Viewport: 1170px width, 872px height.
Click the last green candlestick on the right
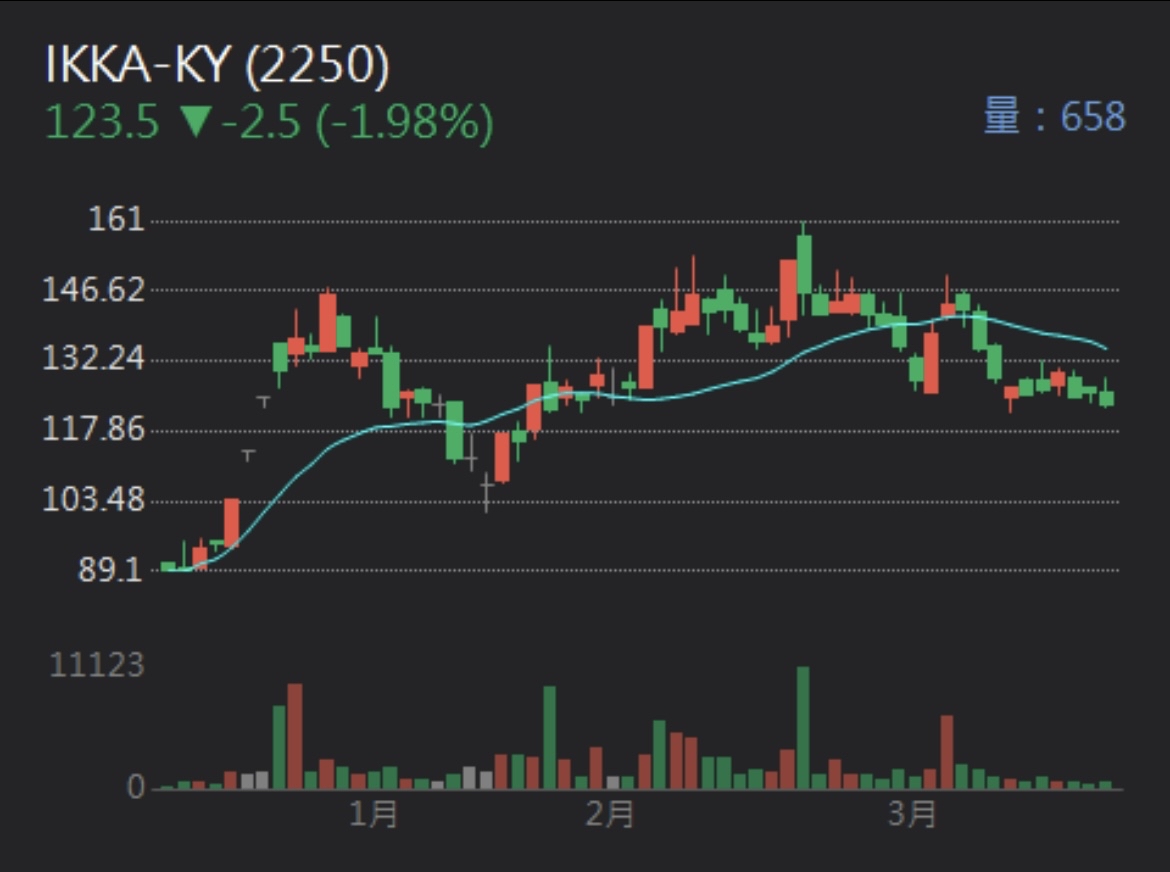click(x=1106, y=398)
